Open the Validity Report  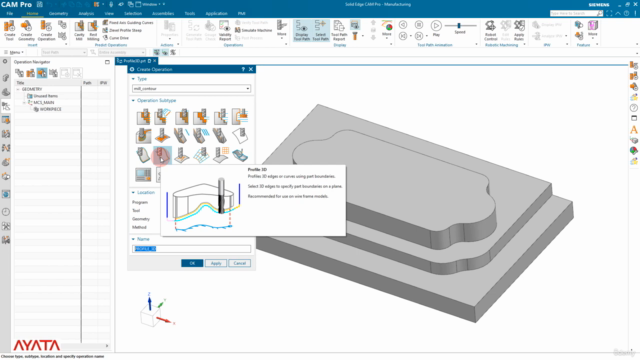click(x=225, y=31)
